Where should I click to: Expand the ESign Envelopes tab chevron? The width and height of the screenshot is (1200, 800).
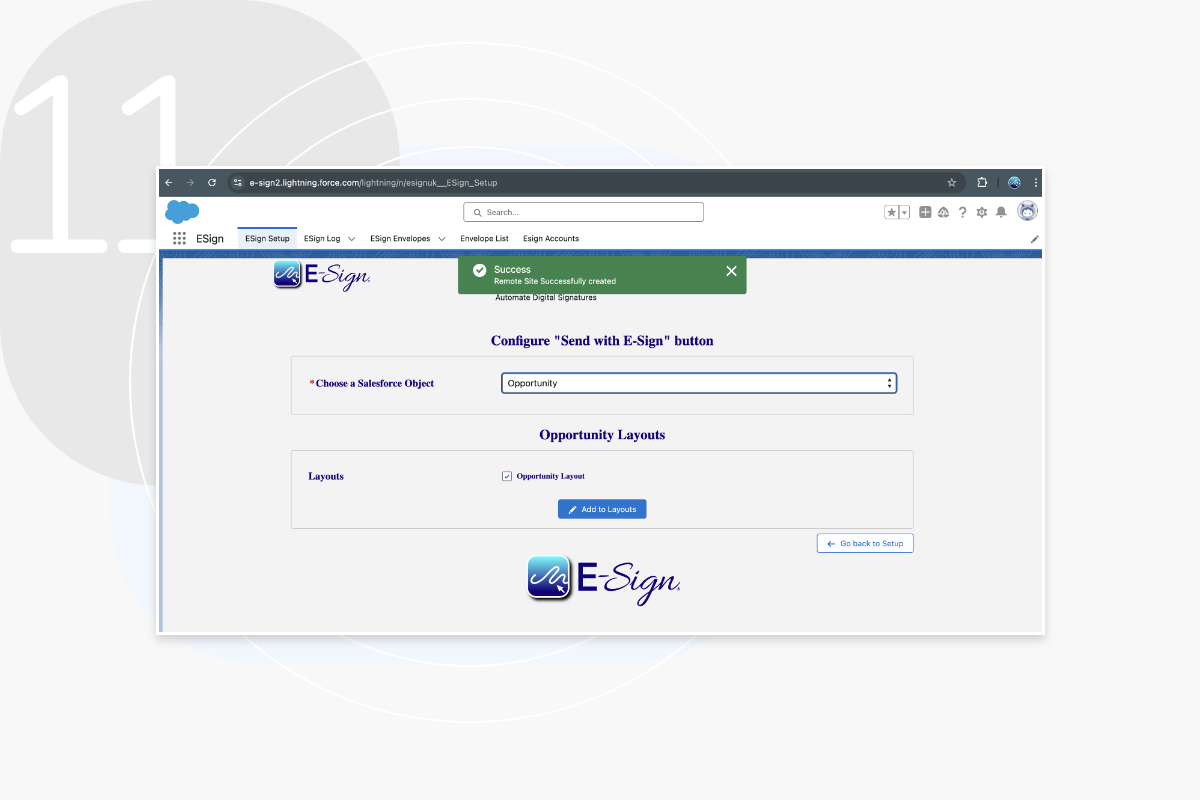tap(441, 239)
